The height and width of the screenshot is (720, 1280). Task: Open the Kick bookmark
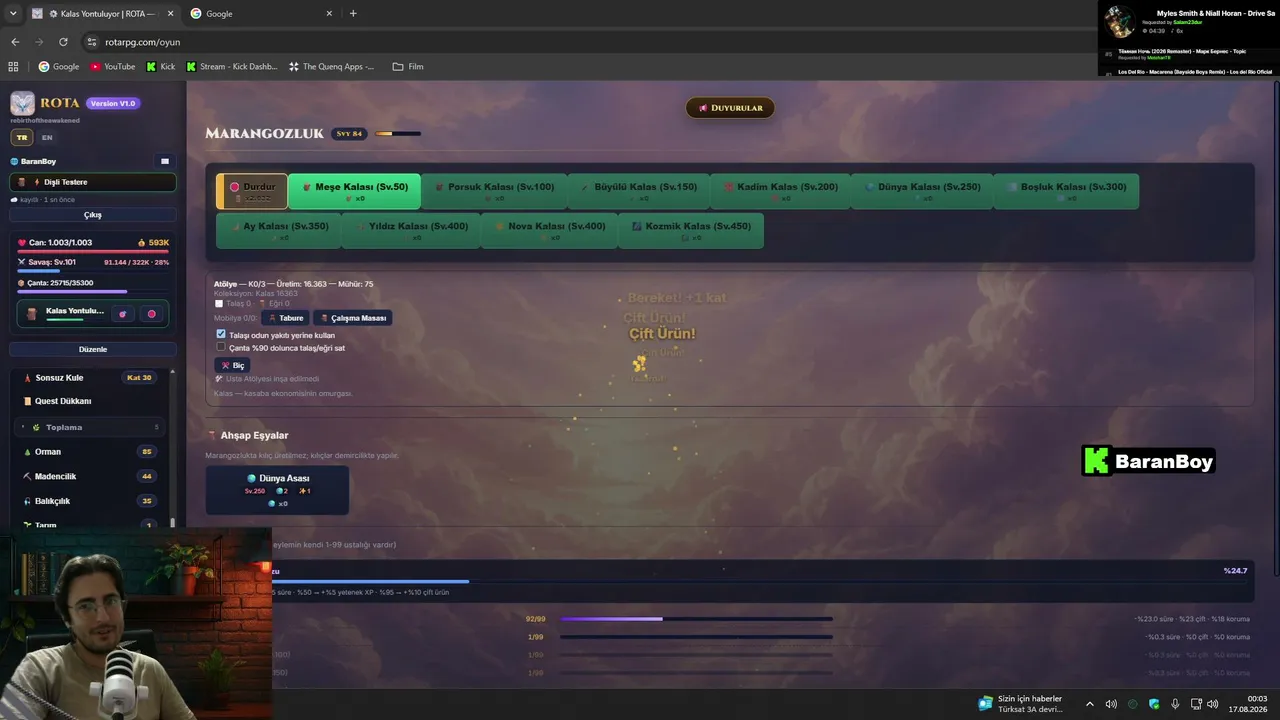coord(160,67)
